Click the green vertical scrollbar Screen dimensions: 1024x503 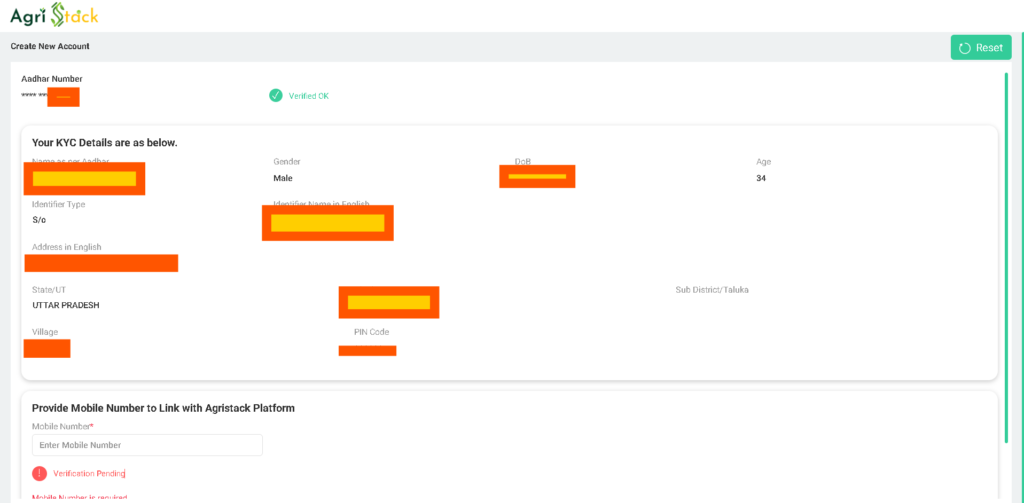point(1006,258)
